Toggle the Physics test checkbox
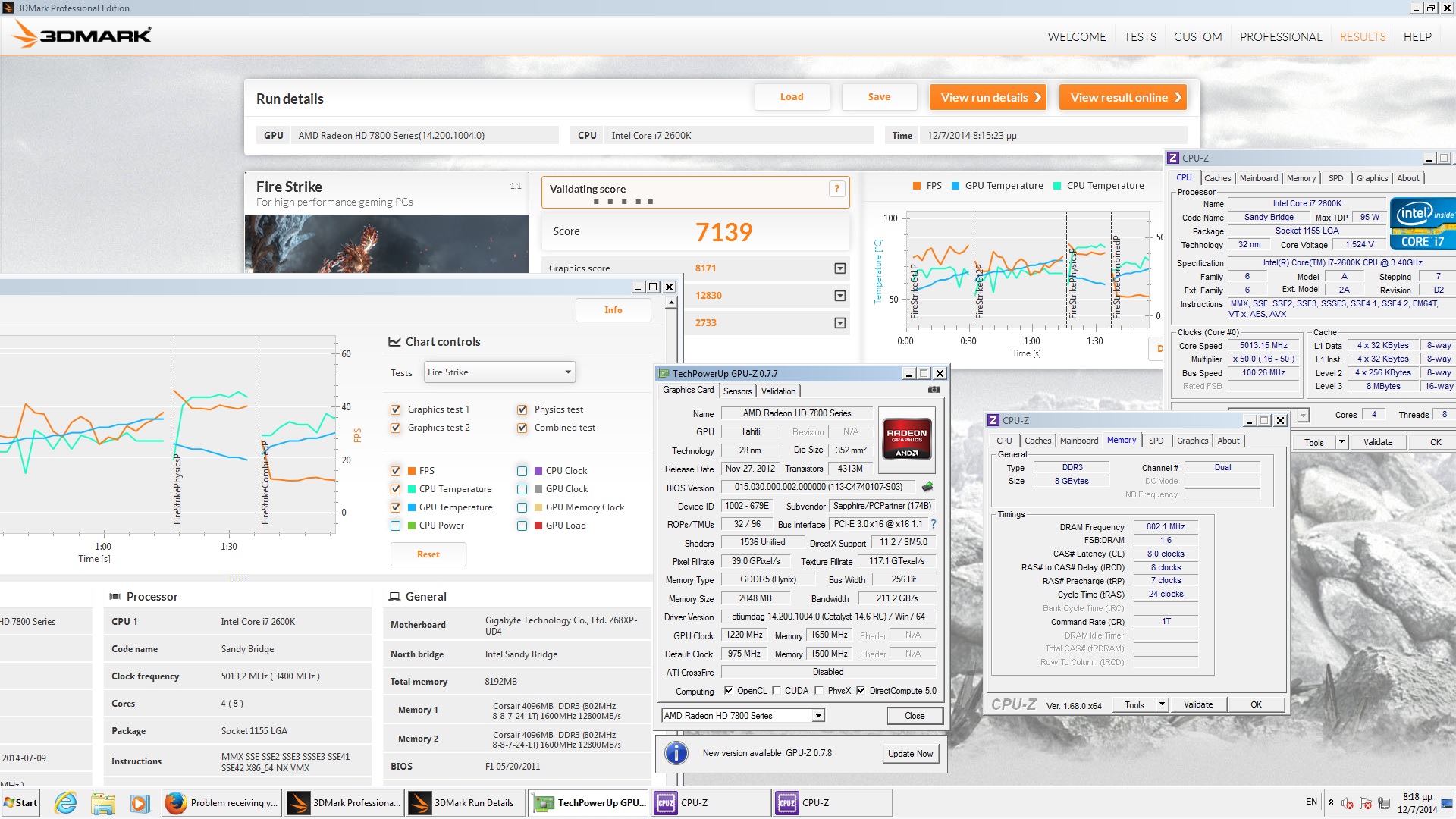The image size is (1456, 819). (x=522, y=409)
